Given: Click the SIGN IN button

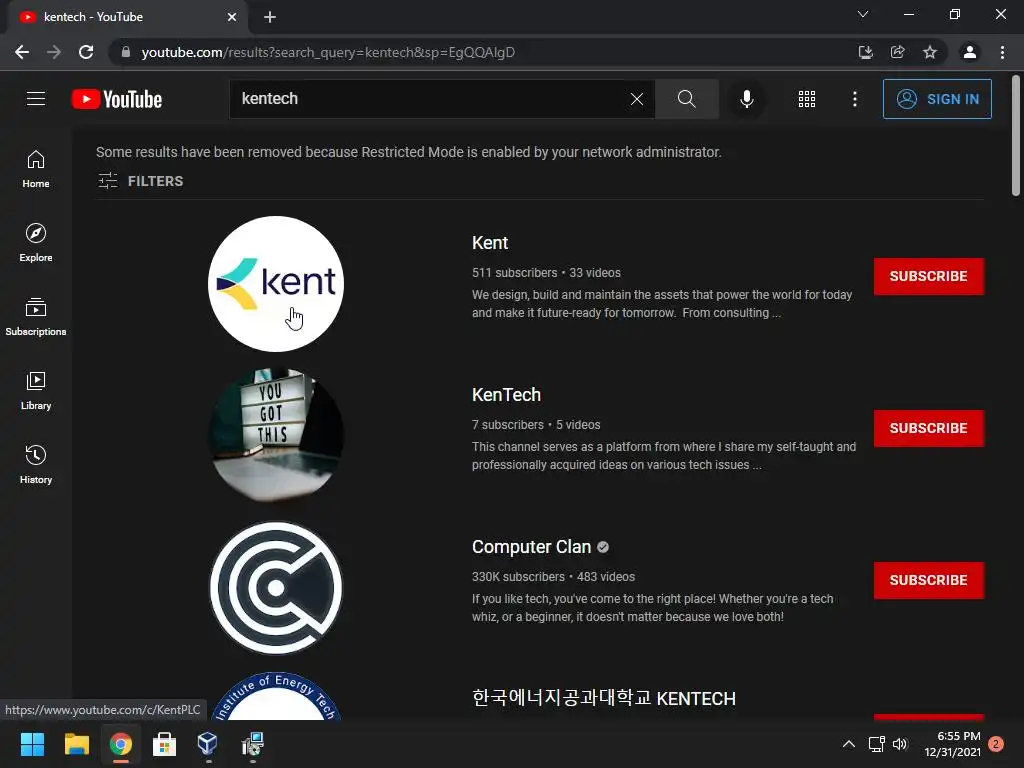Looking at the screenshot, I should (937, 99).
